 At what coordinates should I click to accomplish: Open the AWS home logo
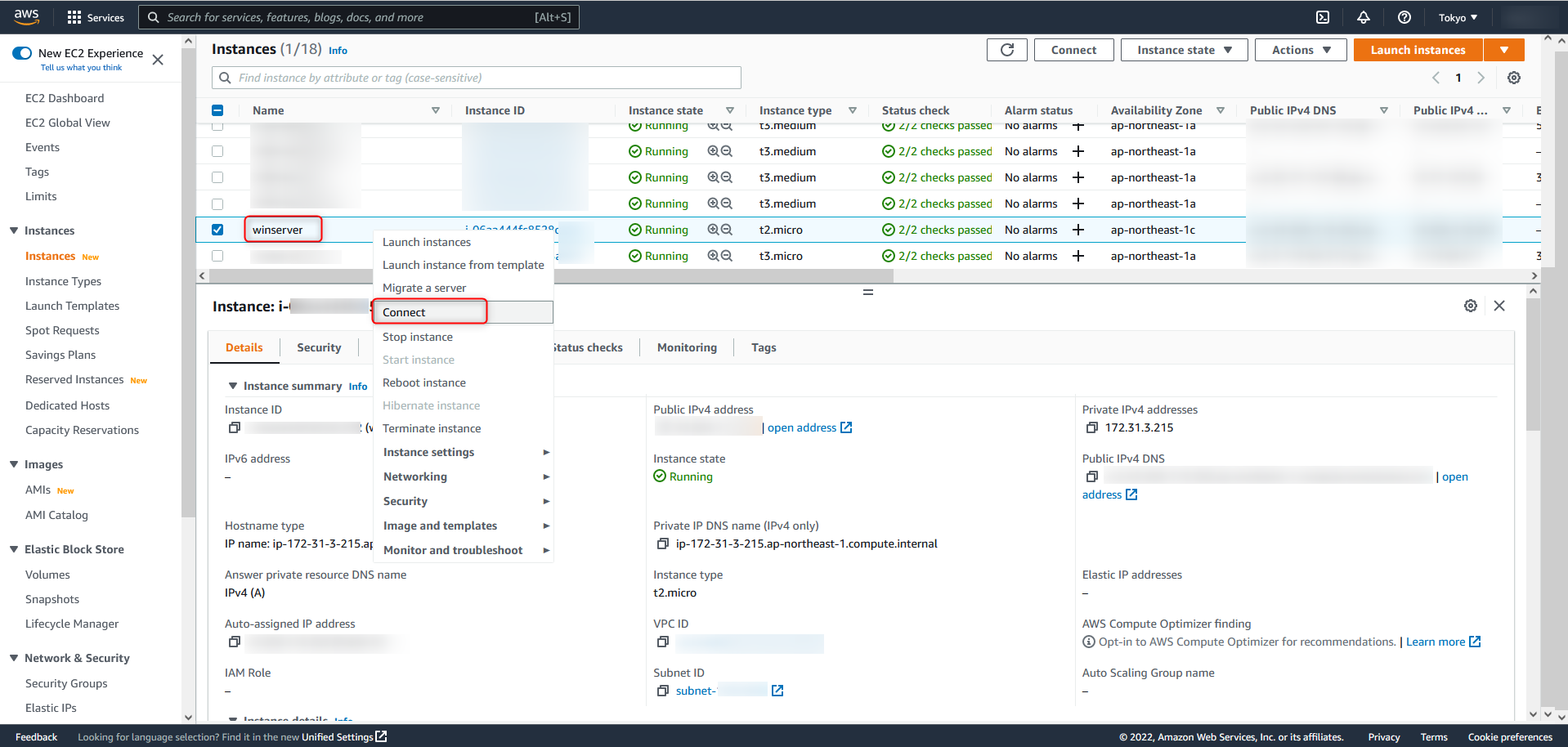tap(26, 16)
